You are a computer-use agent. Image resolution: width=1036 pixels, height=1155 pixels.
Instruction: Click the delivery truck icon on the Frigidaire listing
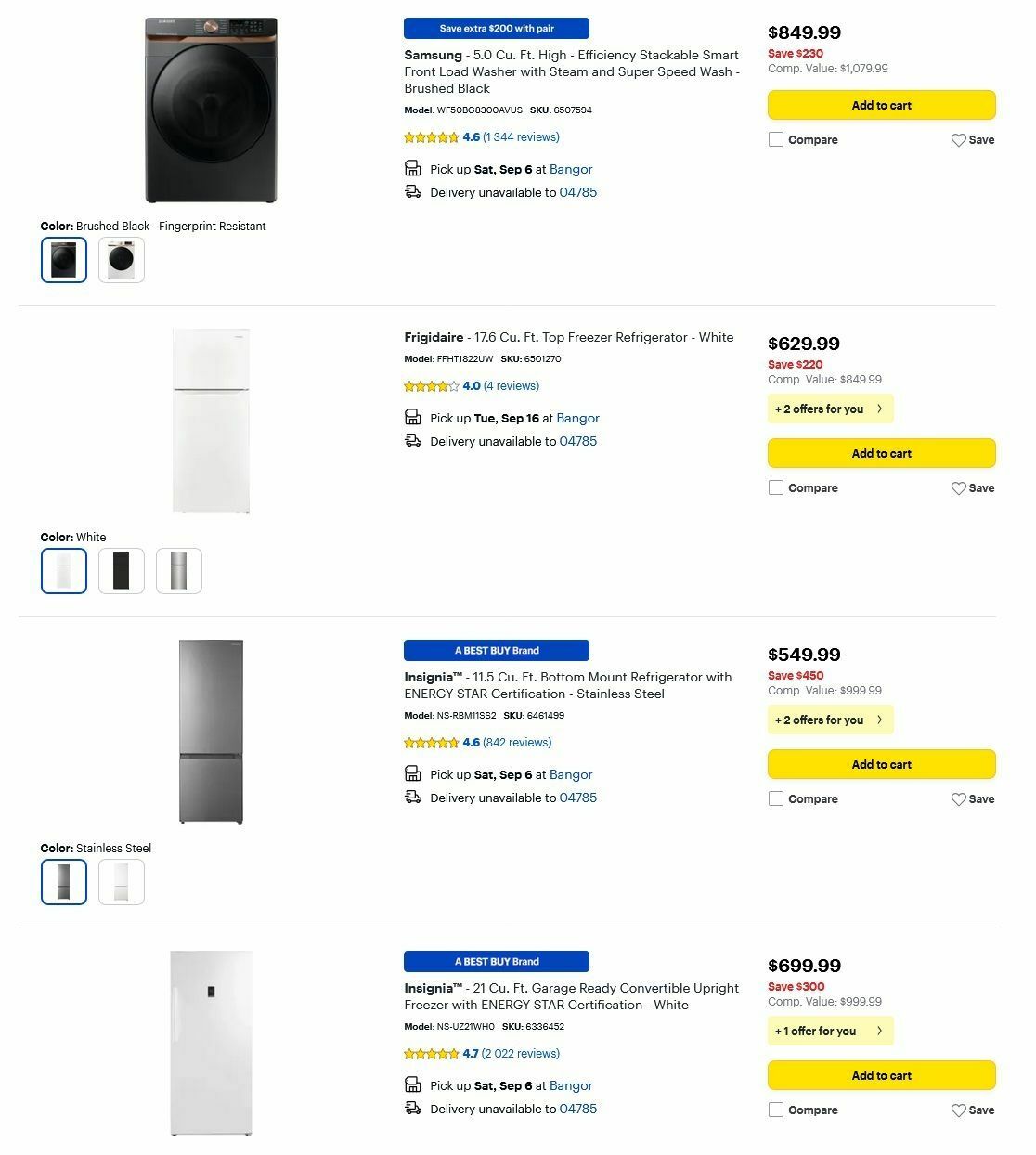pyautogui.click(x=413, y=440)
